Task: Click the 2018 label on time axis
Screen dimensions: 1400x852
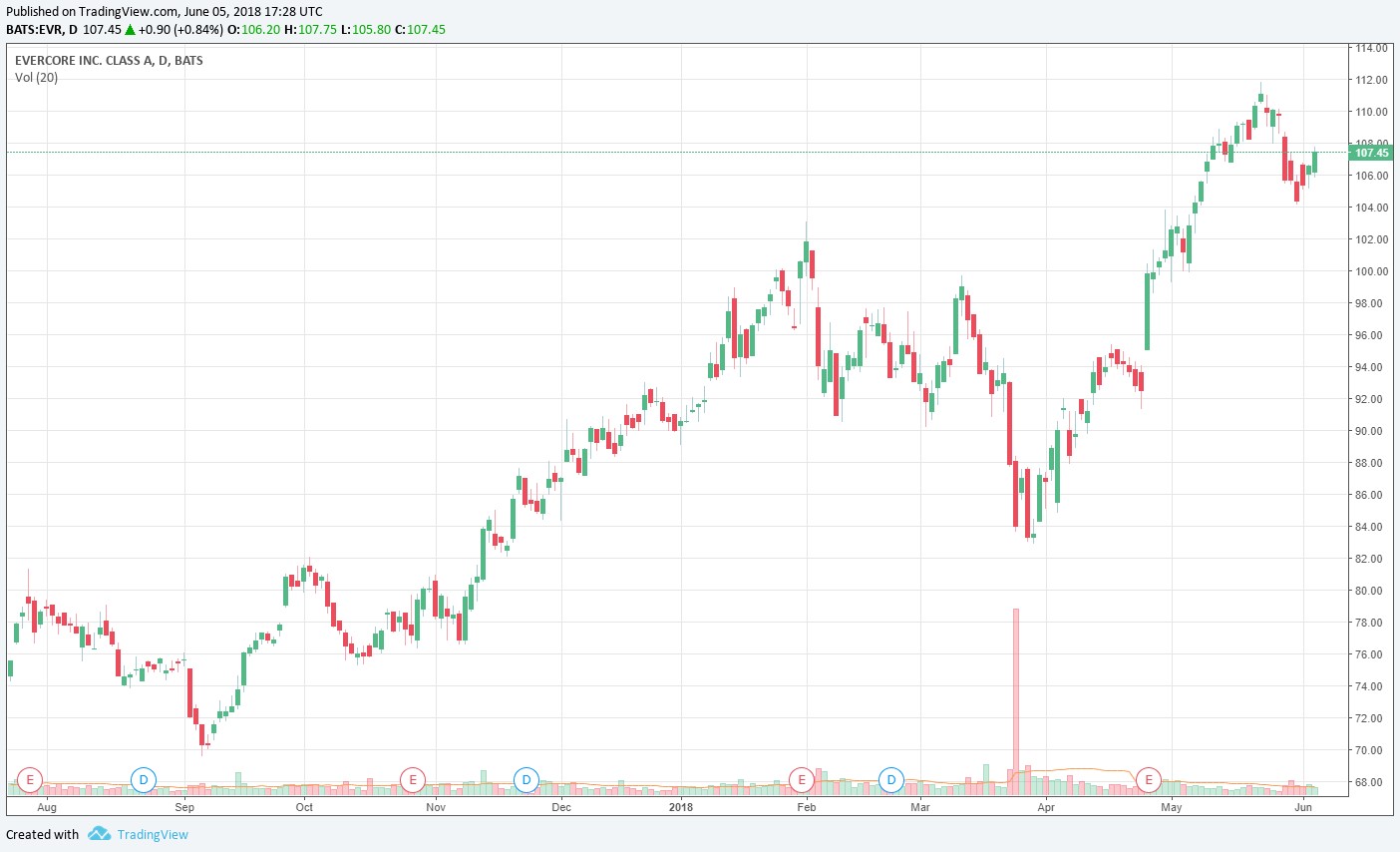Action: tap(681, 807)
